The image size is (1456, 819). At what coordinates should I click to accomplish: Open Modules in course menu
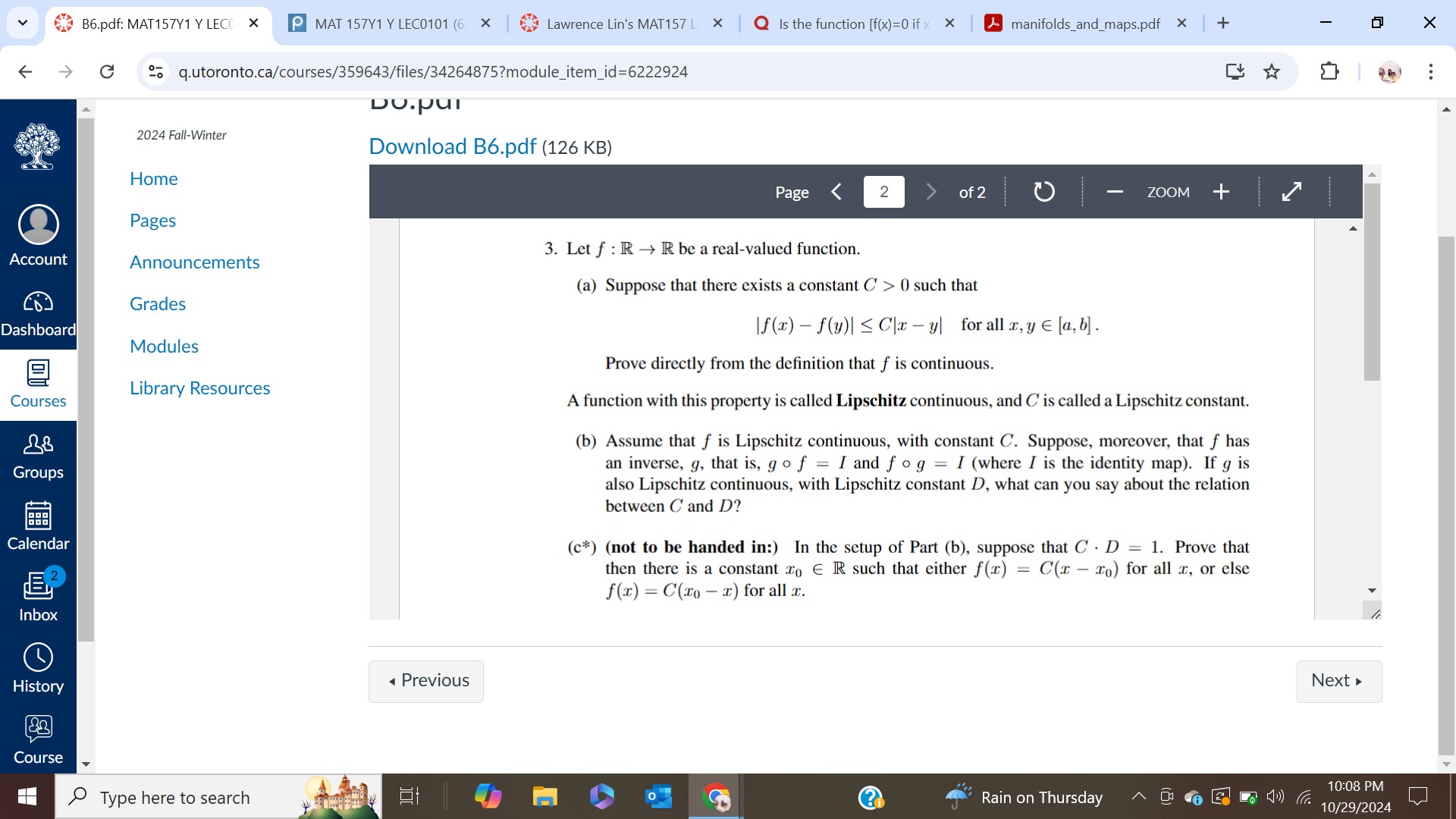point(164,347)
